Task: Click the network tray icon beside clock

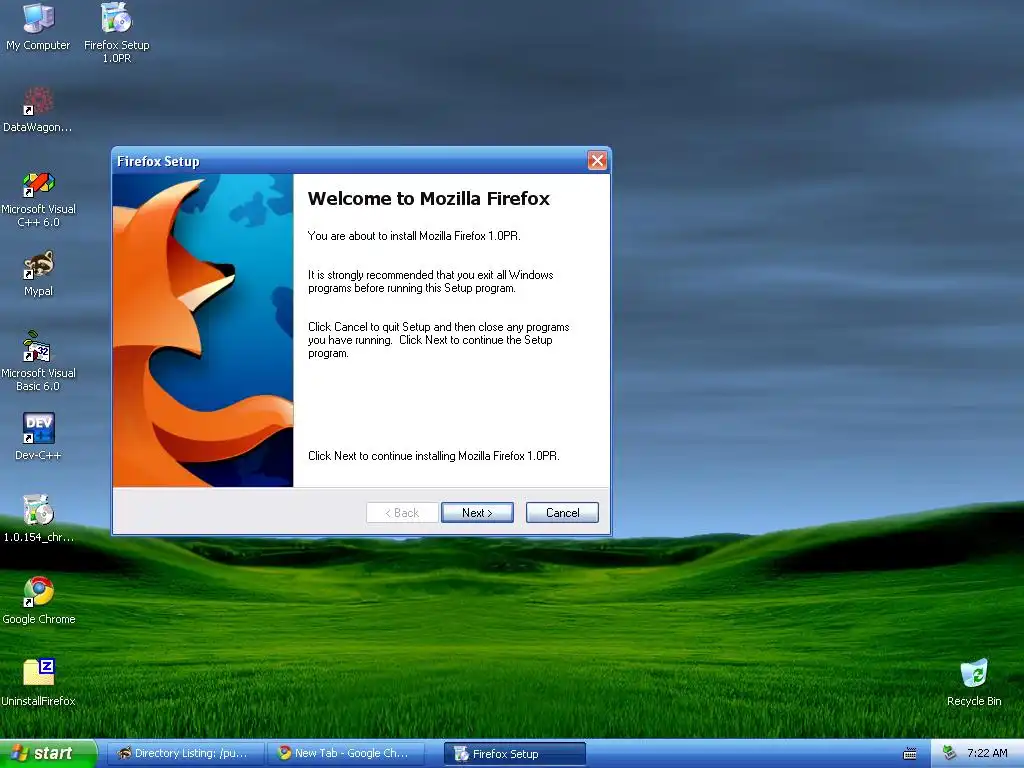Action: [x=950, y=753]
